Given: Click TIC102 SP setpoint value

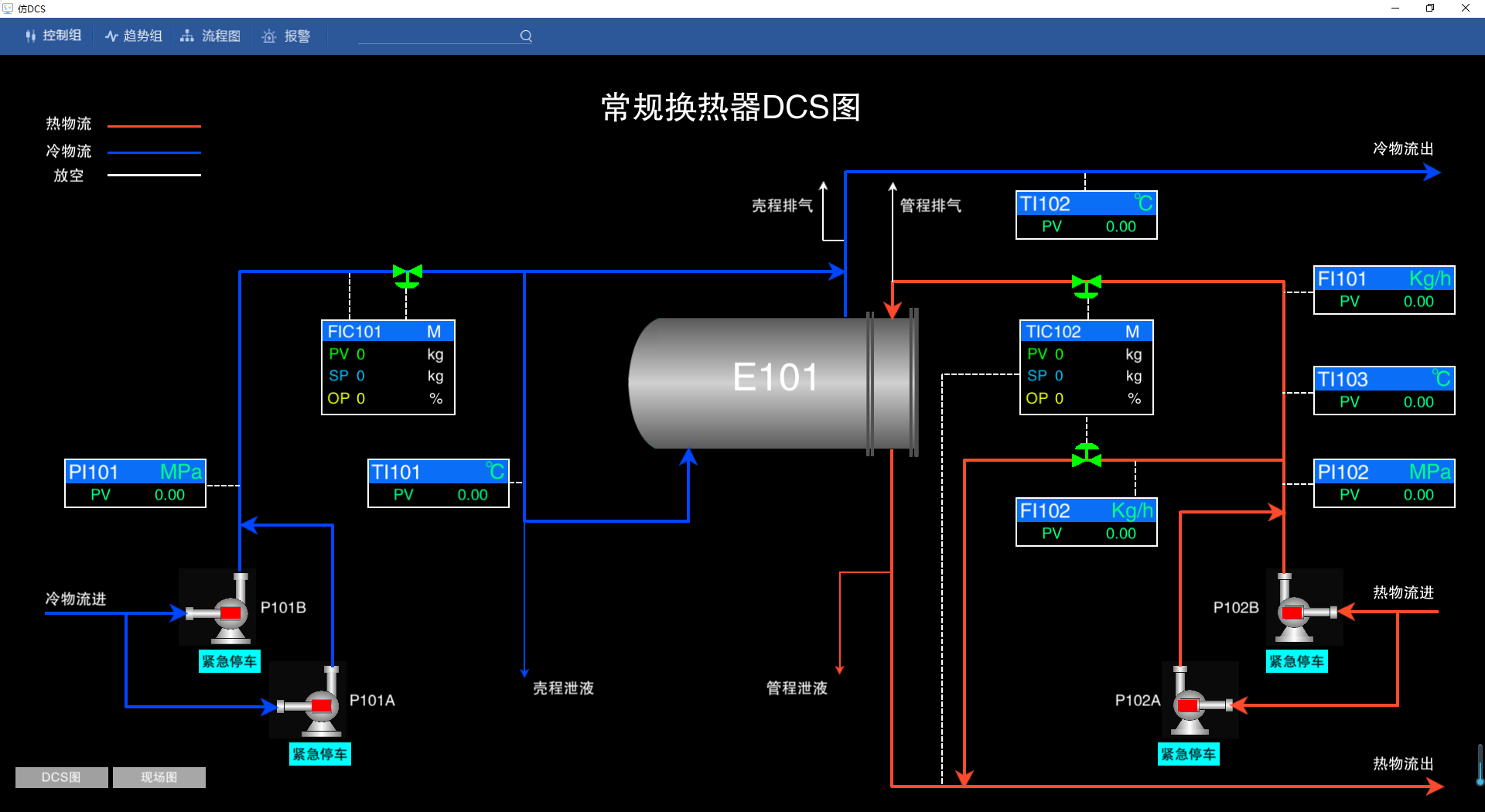Looking at the screenshot, I should [x=1059, y=376].
